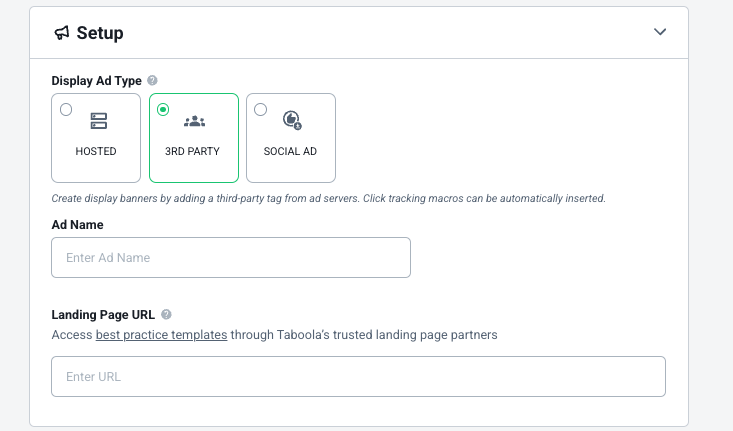Click the Hosted server stack icon
Screen dimensions: 733x431
[x=99, y=121]
